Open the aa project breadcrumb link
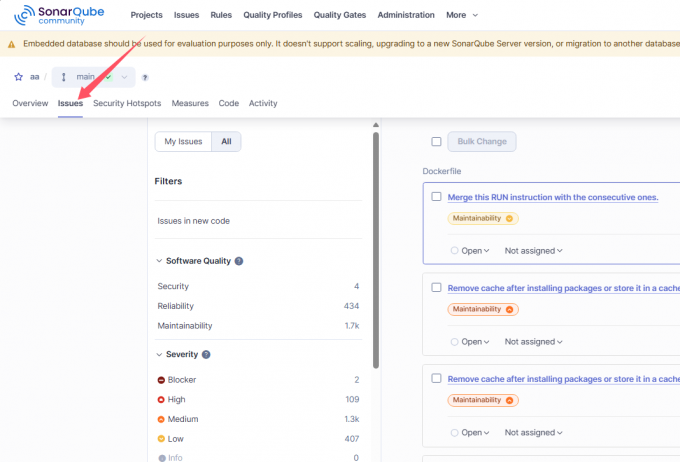 pos(34,77)
